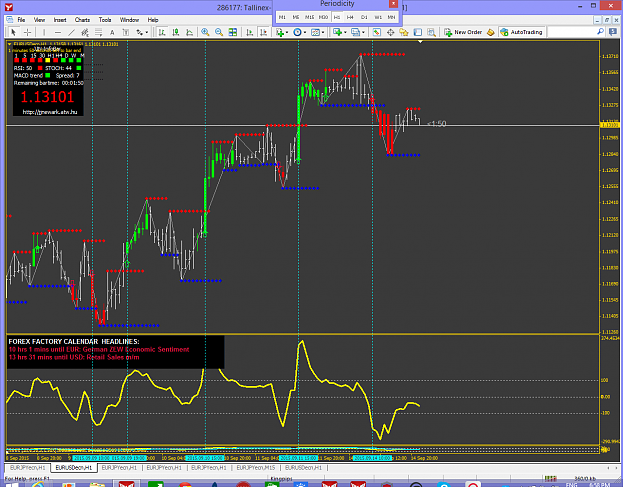Expand the Templates dropdown arrow

pyautogui.click(x=323, y=33)
